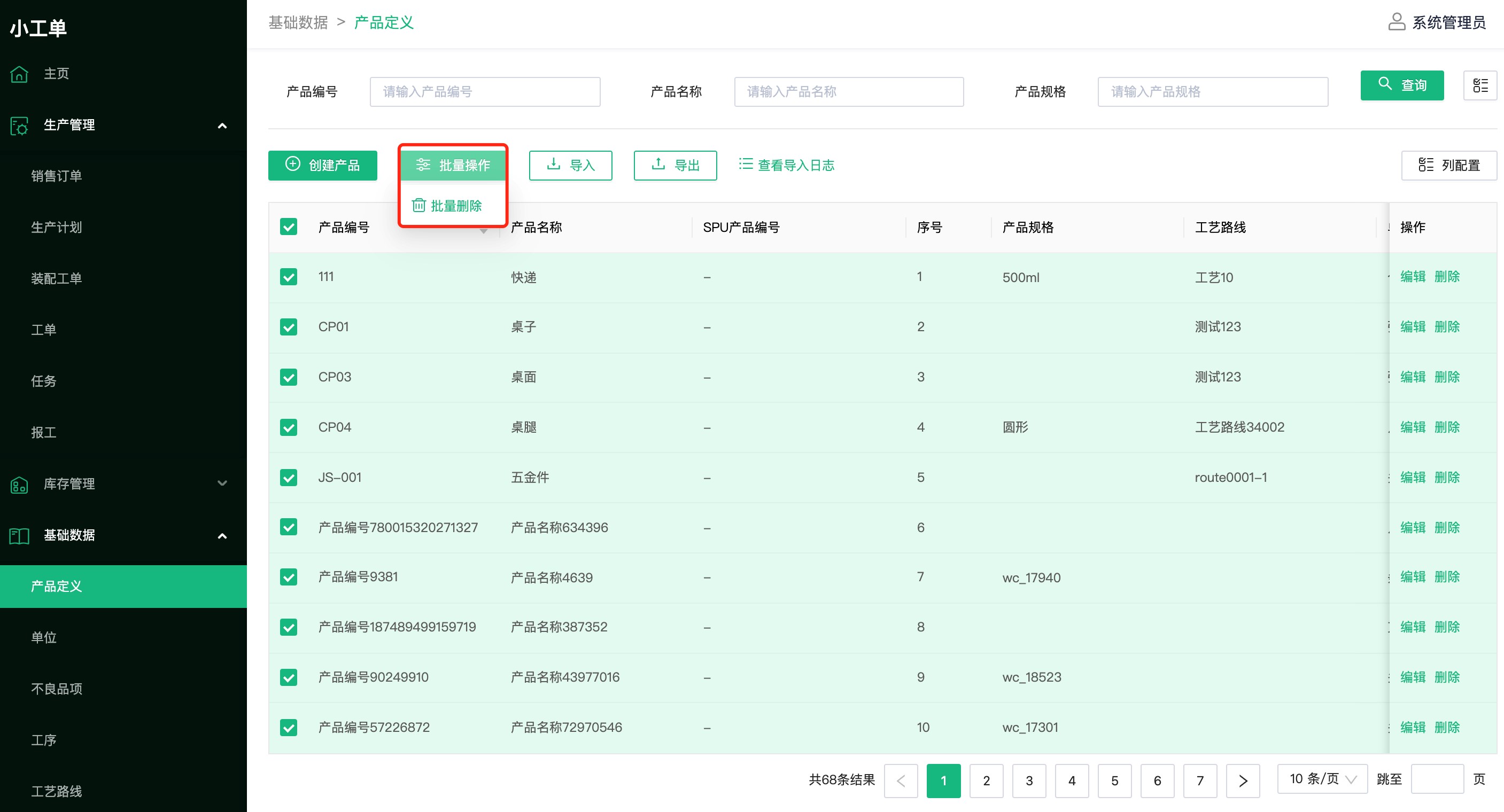
Task: Click the plus icon in 创建产品
Action: click(x=292, y=164)
